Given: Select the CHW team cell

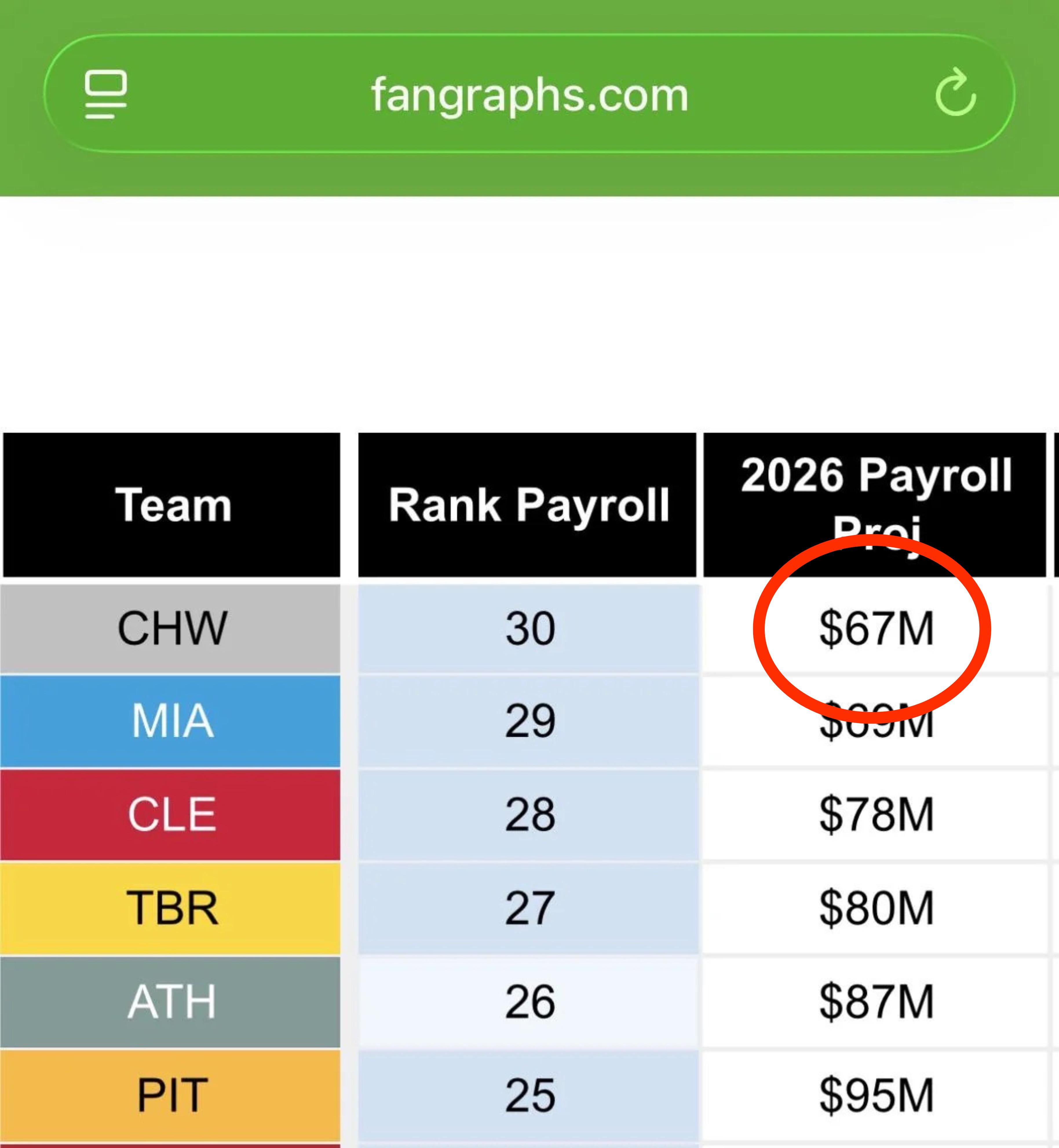Looking at the screenshot, I should [171, 628].
